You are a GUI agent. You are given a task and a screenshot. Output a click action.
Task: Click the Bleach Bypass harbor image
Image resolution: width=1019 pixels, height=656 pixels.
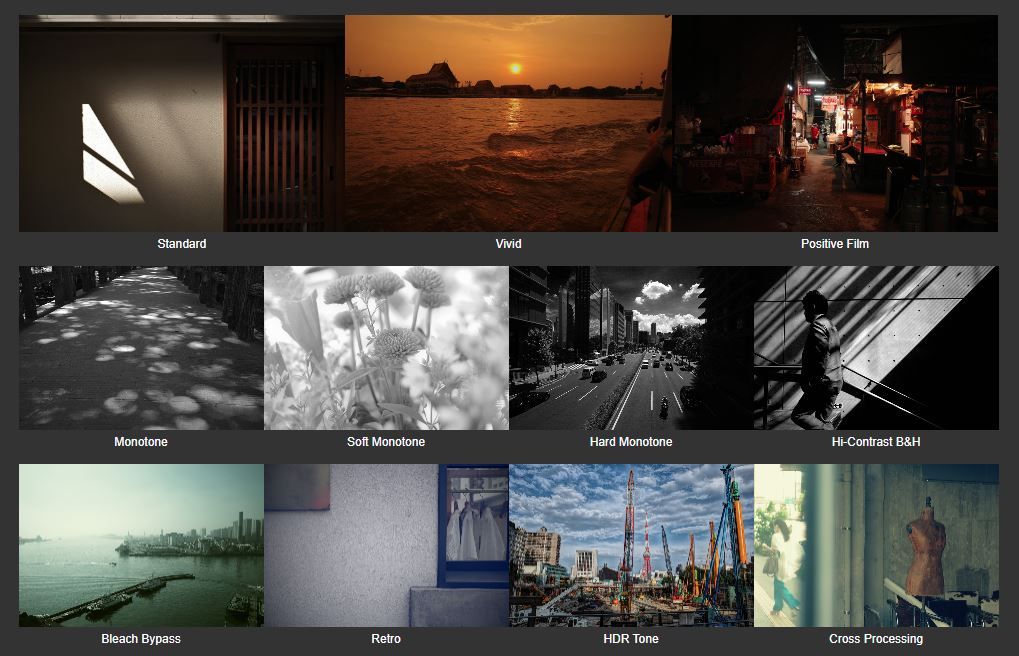(x=141, y=545)
